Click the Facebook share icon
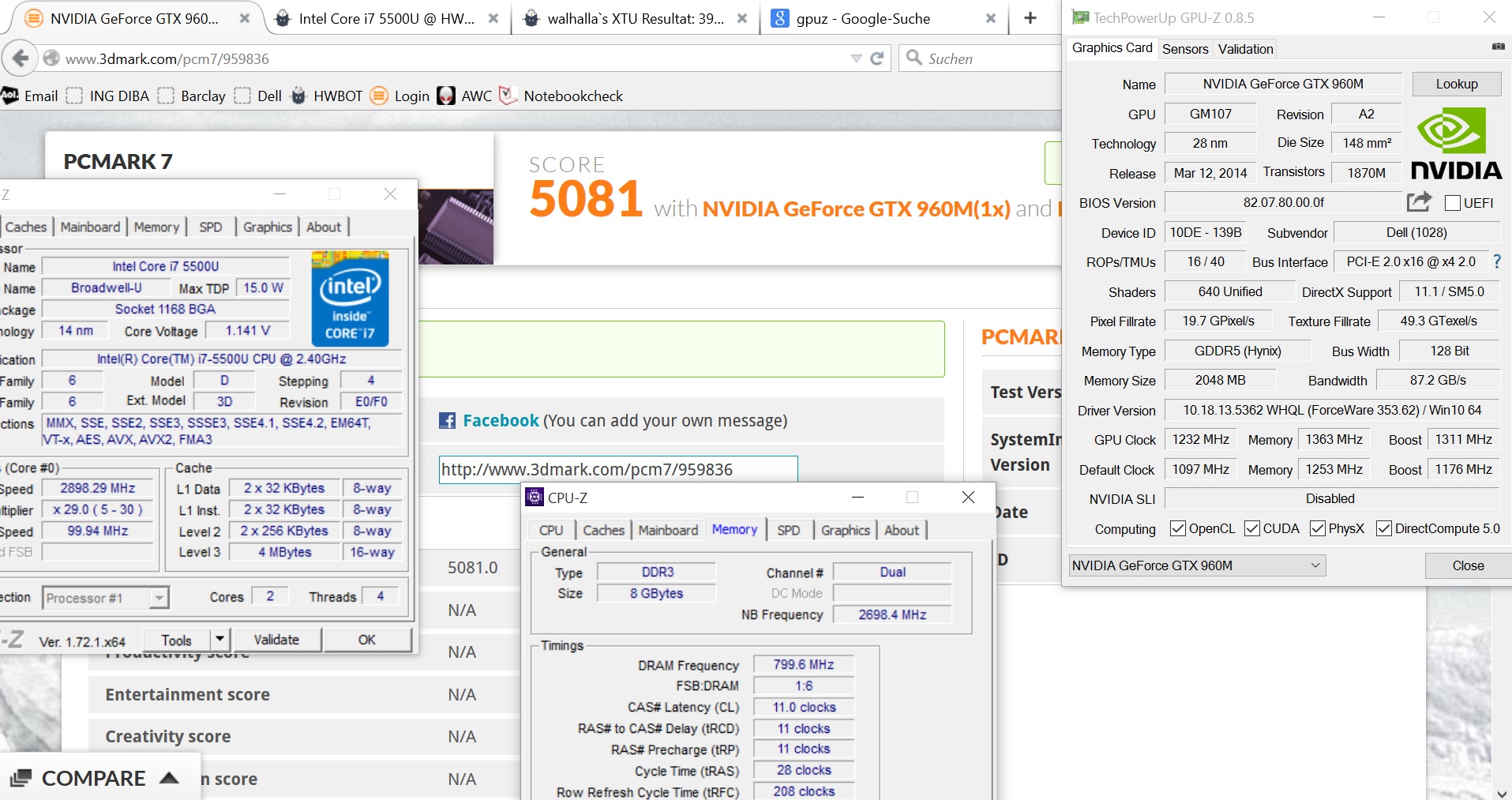The height and width of the screenshot is (800, 1512). click(x=447, y=421)
